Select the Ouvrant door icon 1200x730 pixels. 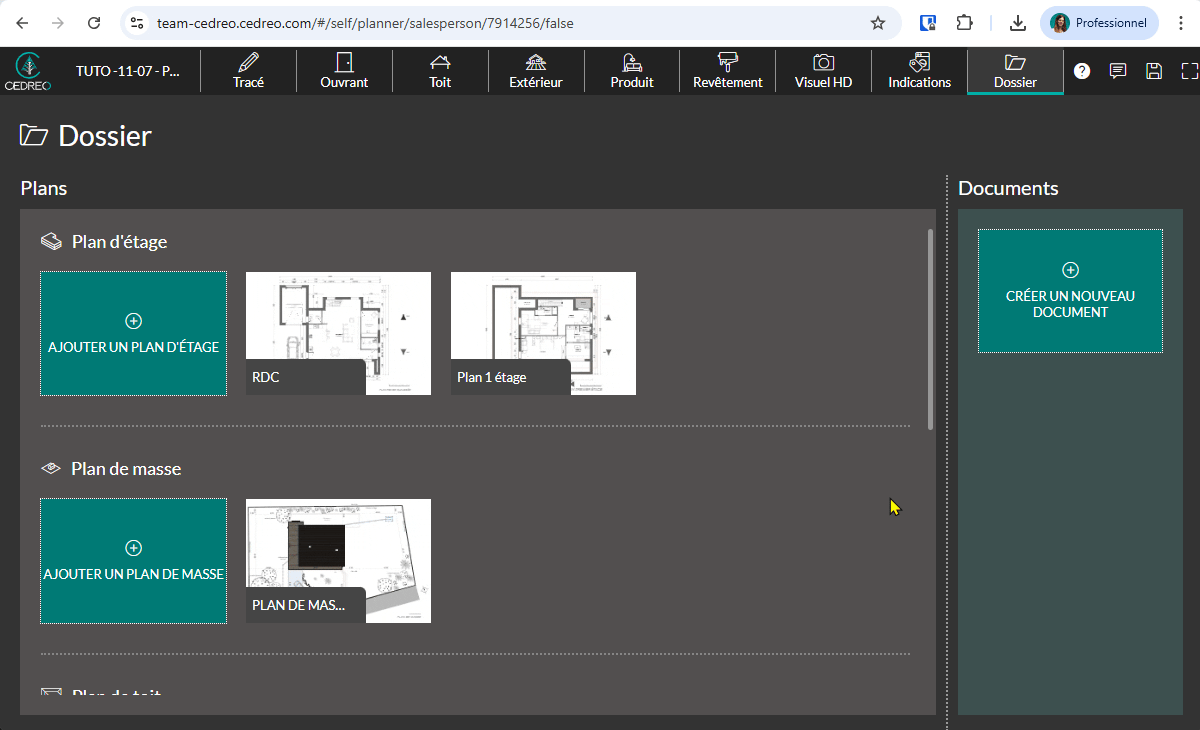point(344,63)
